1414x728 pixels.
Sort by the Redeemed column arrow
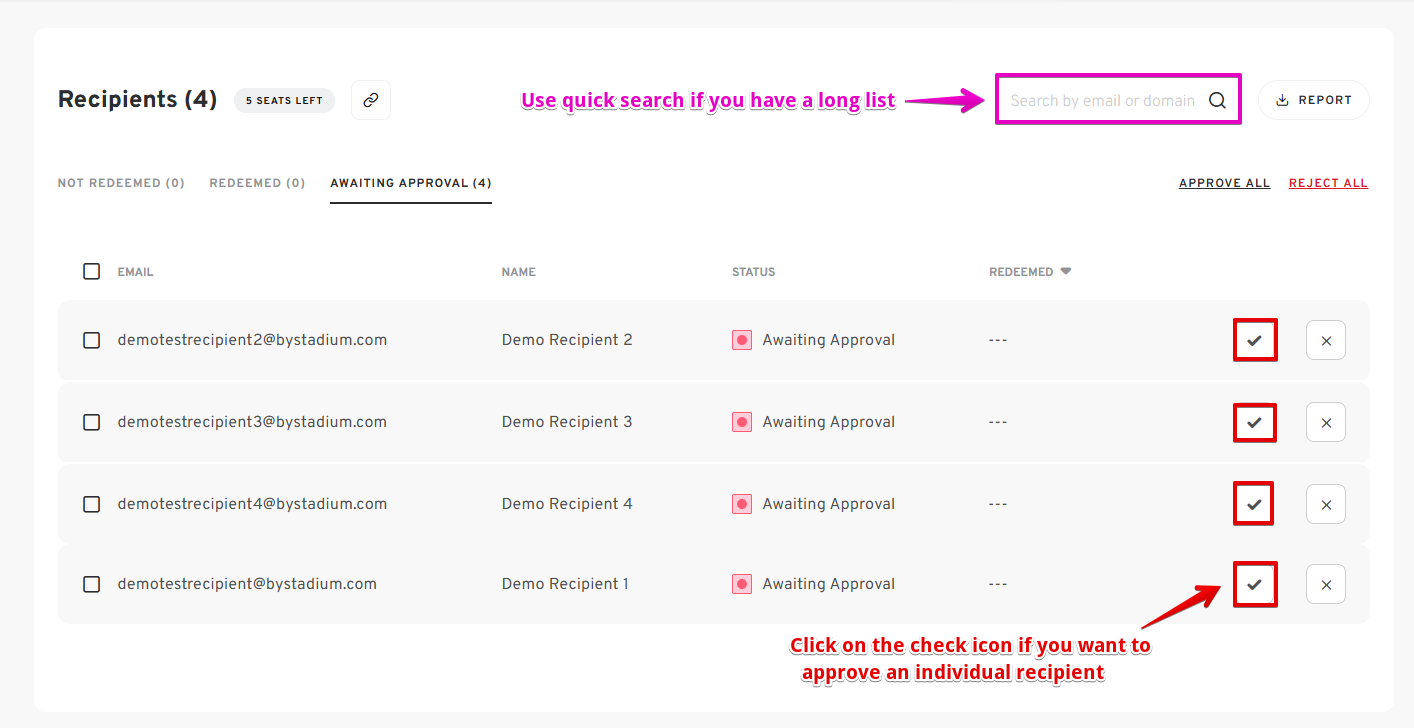click(x=1066, y=271)
